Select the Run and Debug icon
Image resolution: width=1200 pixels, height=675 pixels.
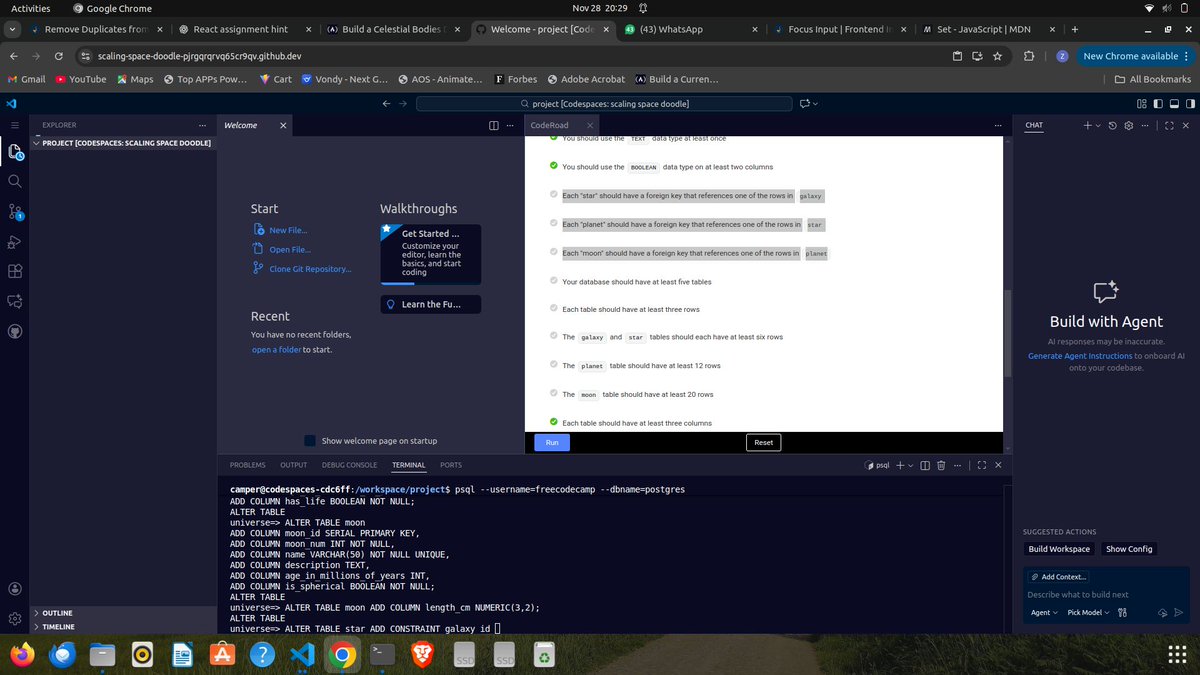pyautogui.click(x=14, y=241)
